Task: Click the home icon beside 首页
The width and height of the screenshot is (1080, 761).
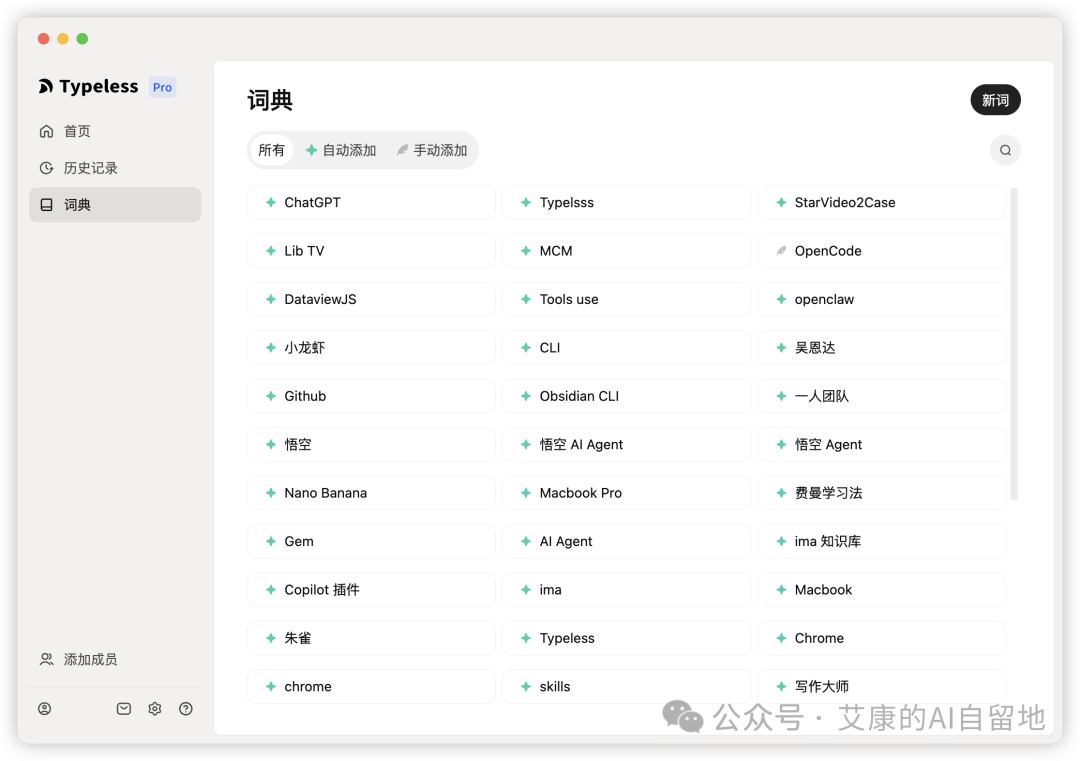Action: tap(46, 131)
